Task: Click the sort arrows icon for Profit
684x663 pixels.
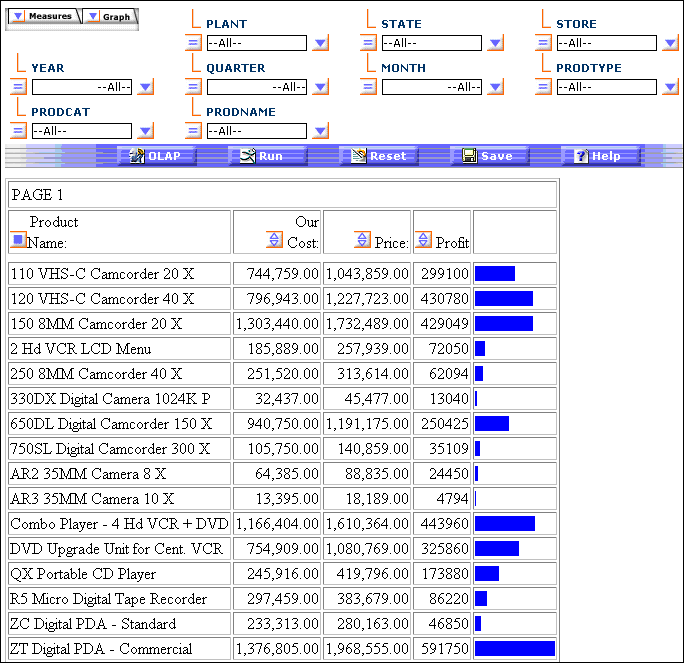Action: [x=422, y=240]
